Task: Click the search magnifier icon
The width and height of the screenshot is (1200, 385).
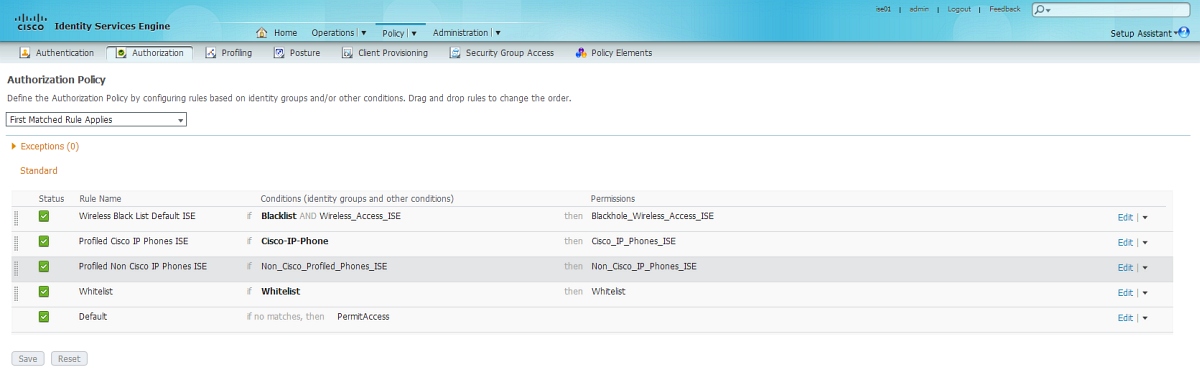Action: point(1040,10)
